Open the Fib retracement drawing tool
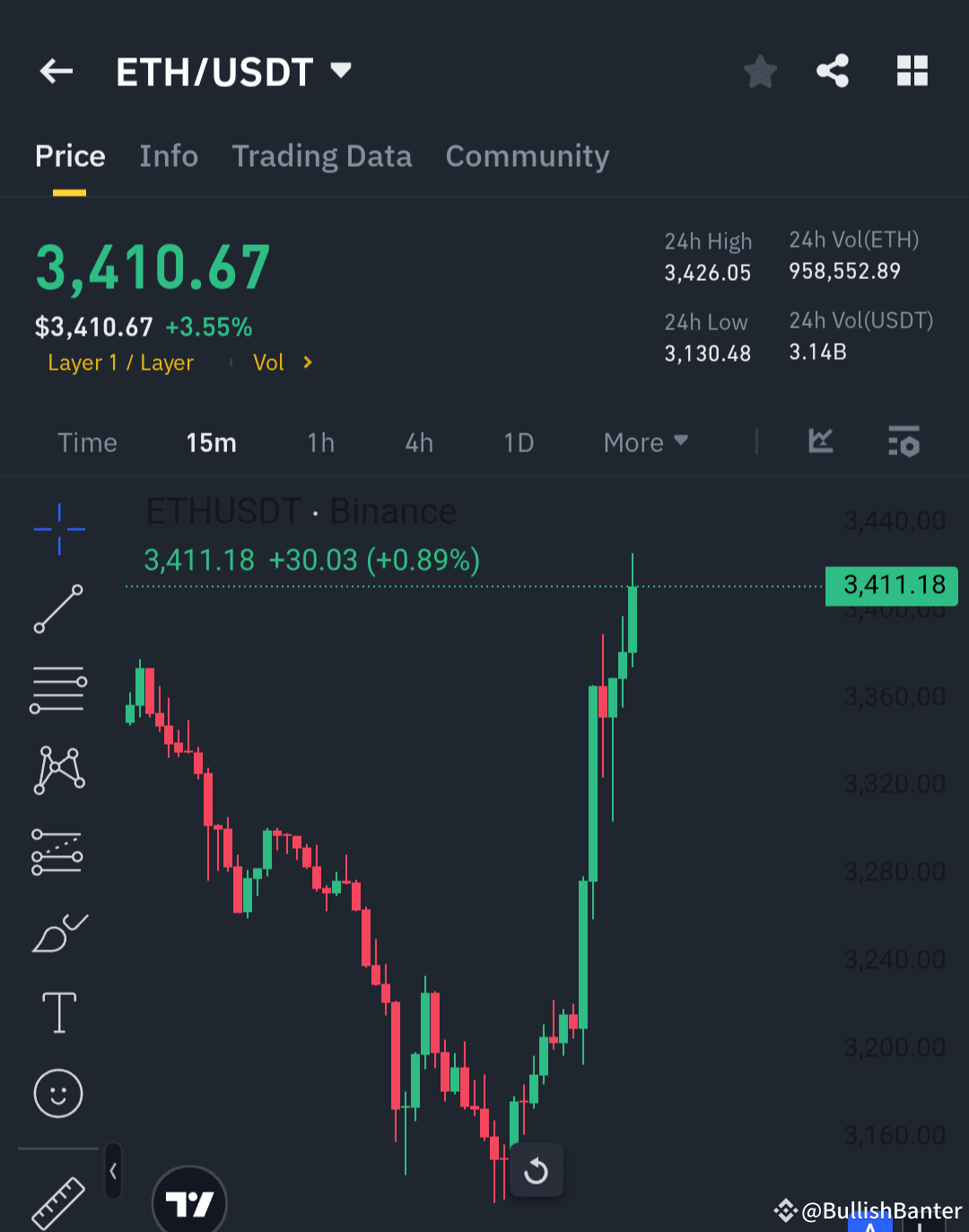Screen dimensions: 969x1232 pyautogui.click(x=58, y=689)
